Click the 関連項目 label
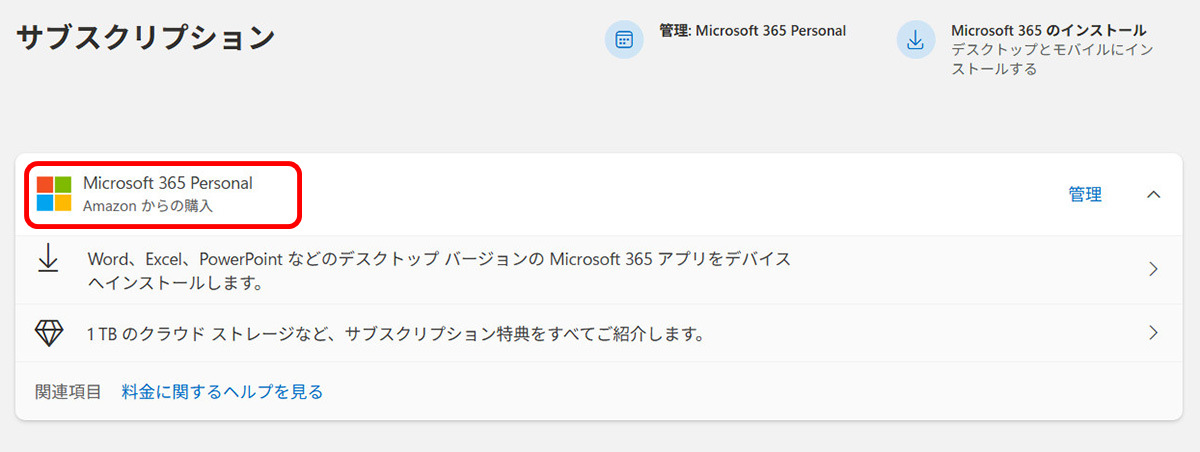Screen dimensions: 1200x452 coord(68,392)
